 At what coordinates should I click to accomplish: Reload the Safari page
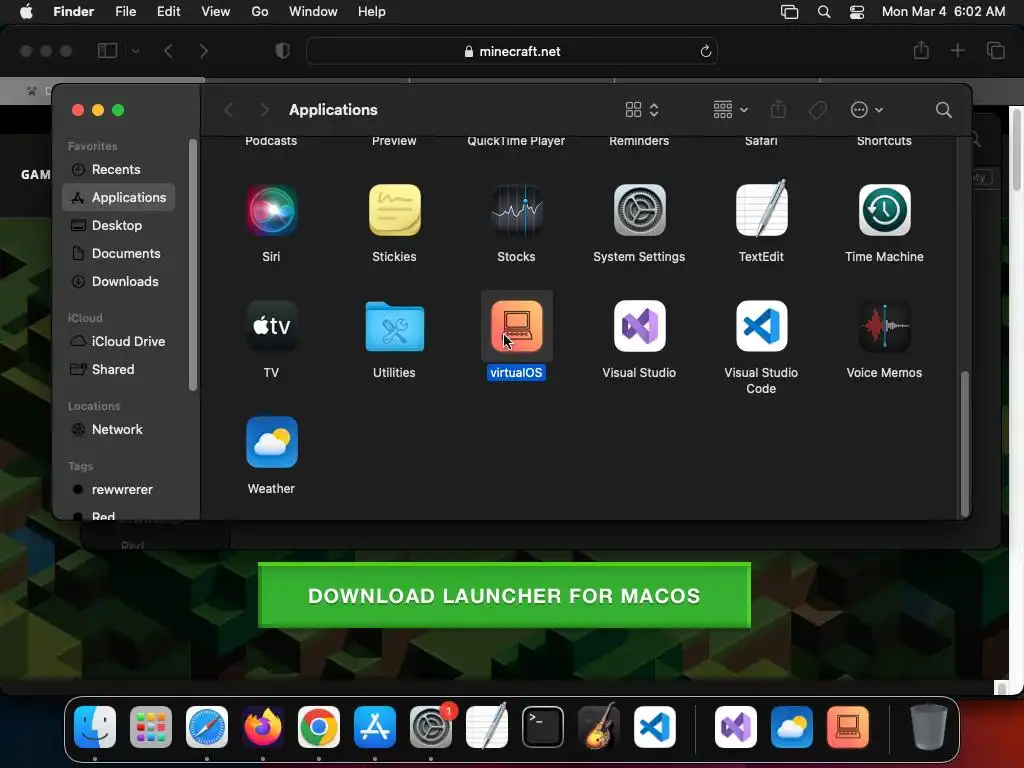[705, 51]
